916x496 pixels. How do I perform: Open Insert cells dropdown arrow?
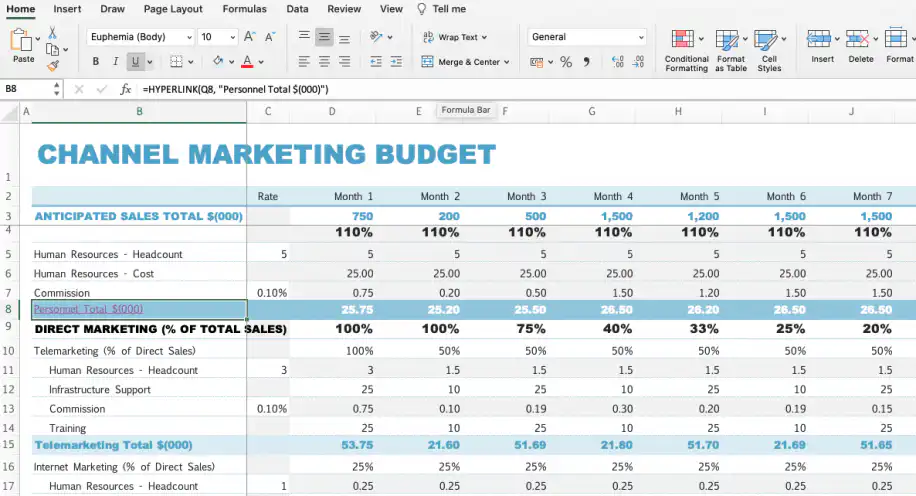(x=837, y=40)
